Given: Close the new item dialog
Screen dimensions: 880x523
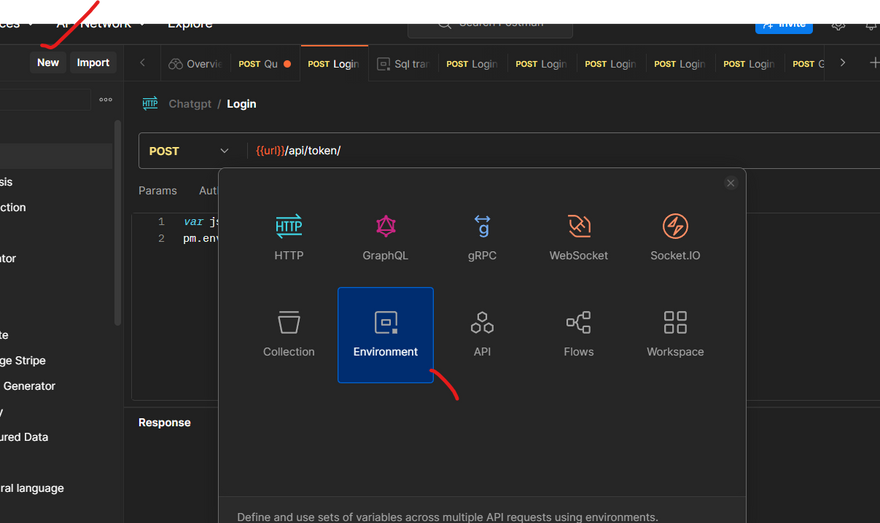Looking at the screenshot, I should point(731,183).
